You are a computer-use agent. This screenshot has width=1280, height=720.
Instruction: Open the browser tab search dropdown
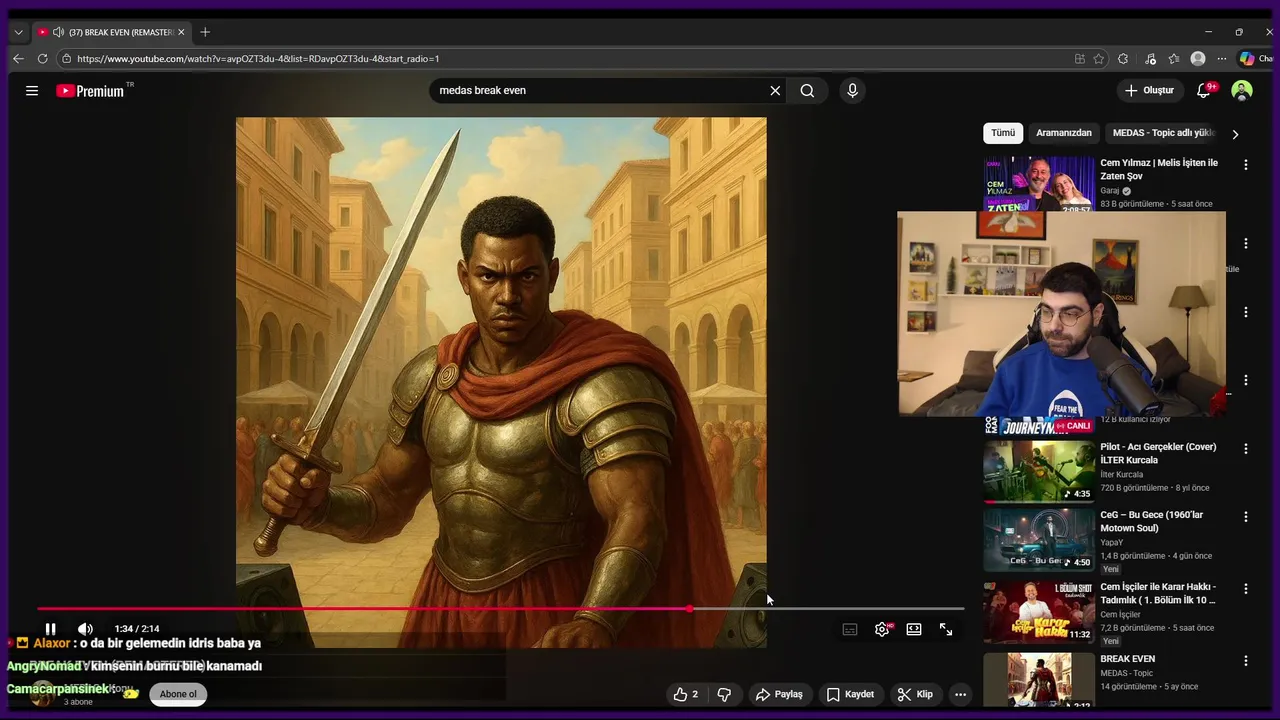click(18, 32)
